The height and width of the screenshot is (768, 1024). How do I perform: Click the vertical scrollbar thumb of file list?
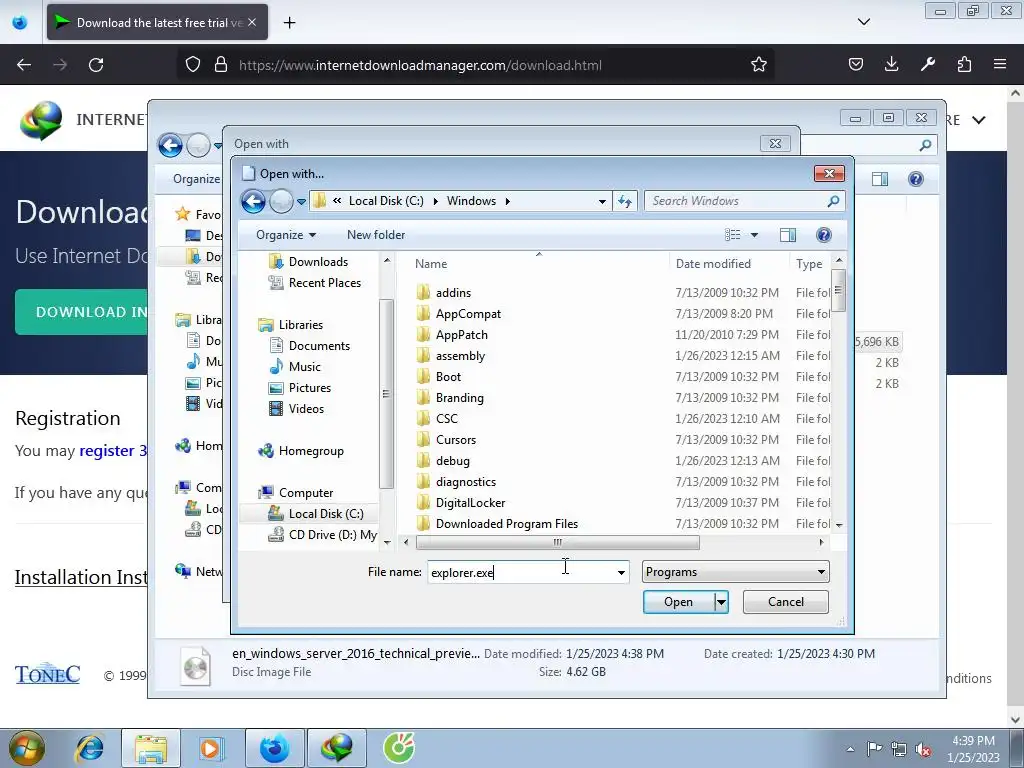[839, 291]
